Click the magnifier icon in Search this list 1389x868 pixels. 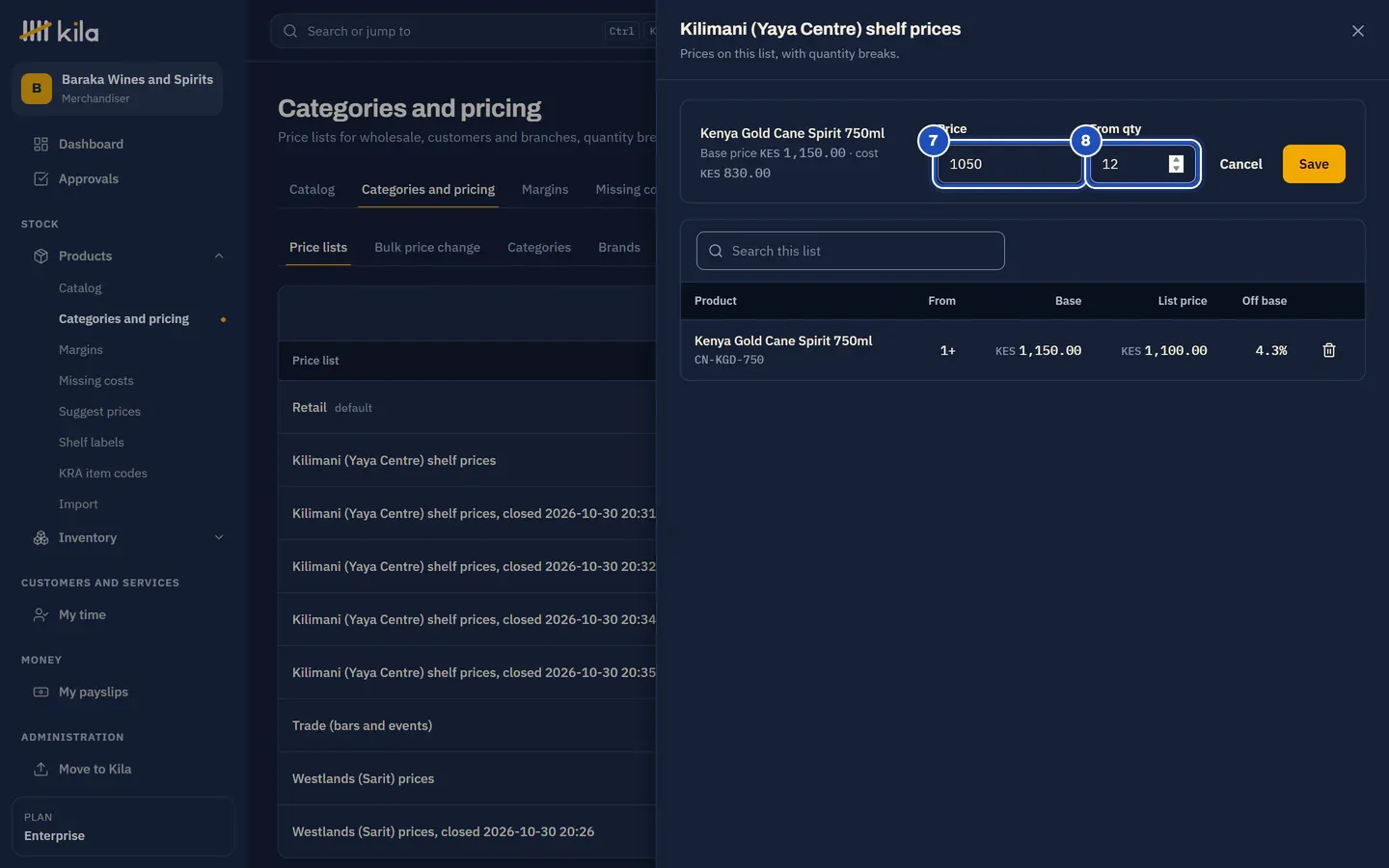pos(716,251)
